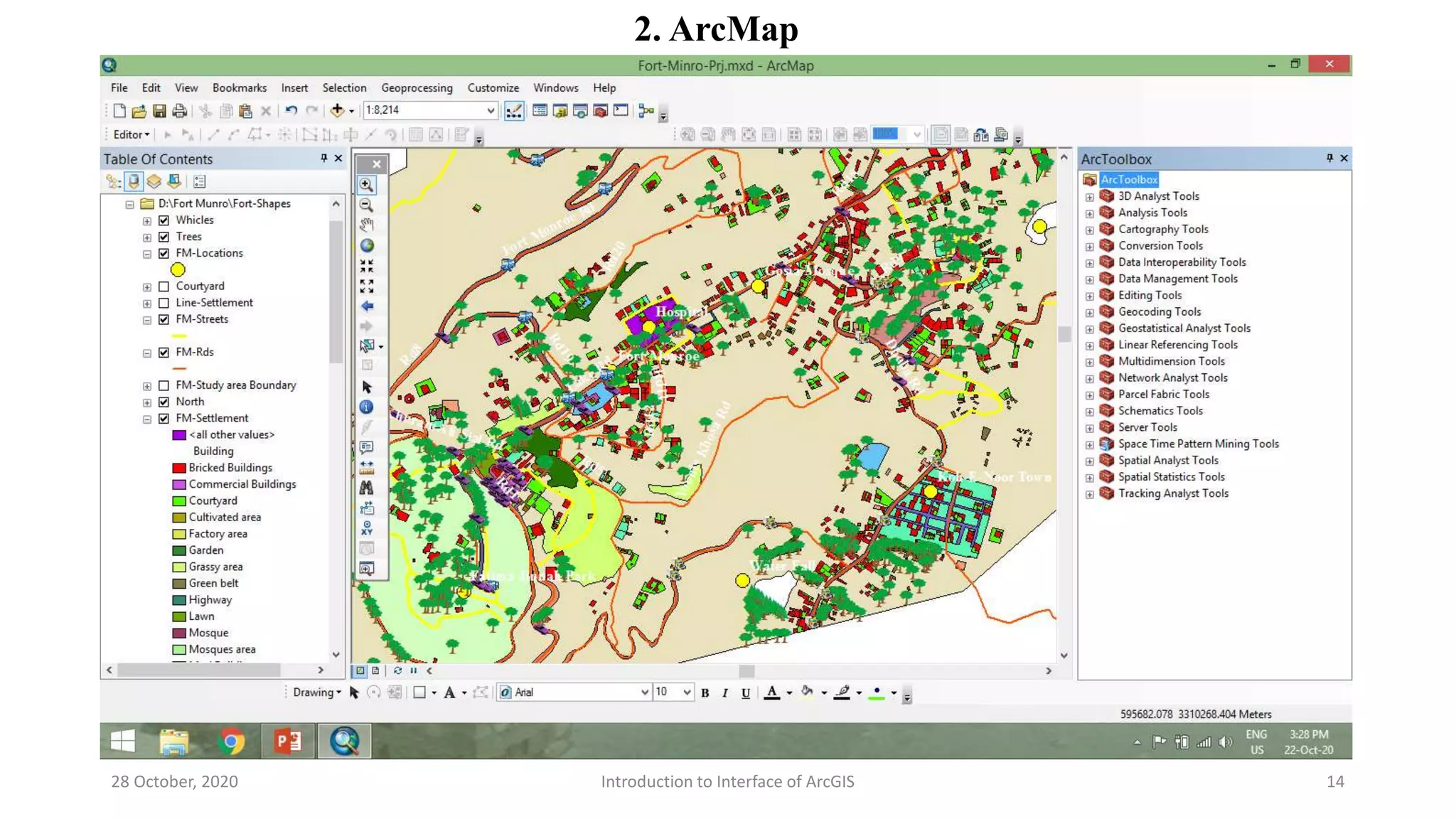Click the Print icon
This screenshot has width=1456, height=819.
pyautogui.click(x=180, y=111)
